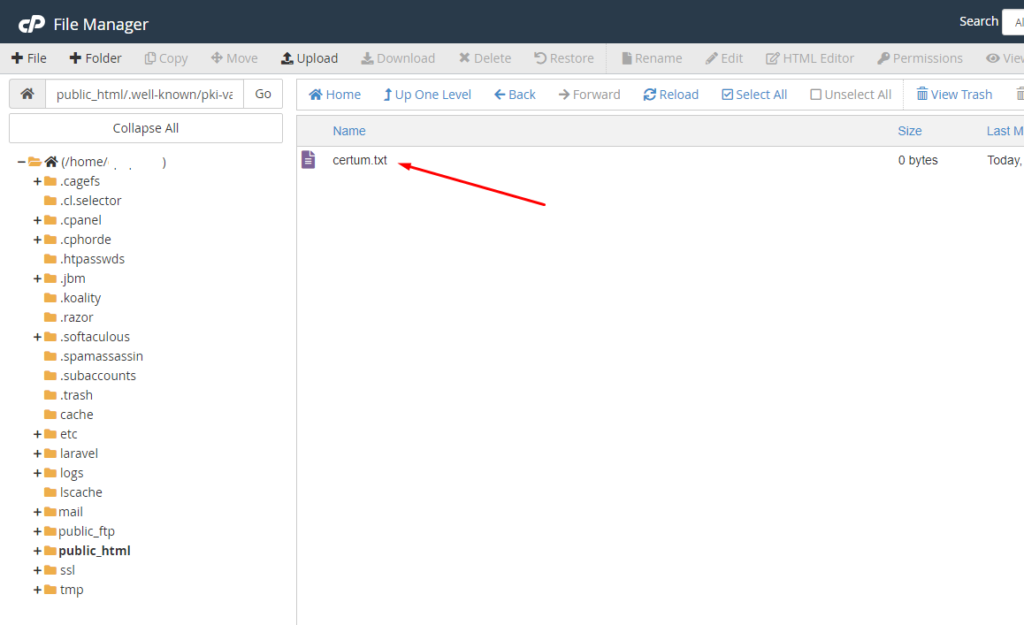Create new item via File button
1024x625 pixels.
coord(29,58)
